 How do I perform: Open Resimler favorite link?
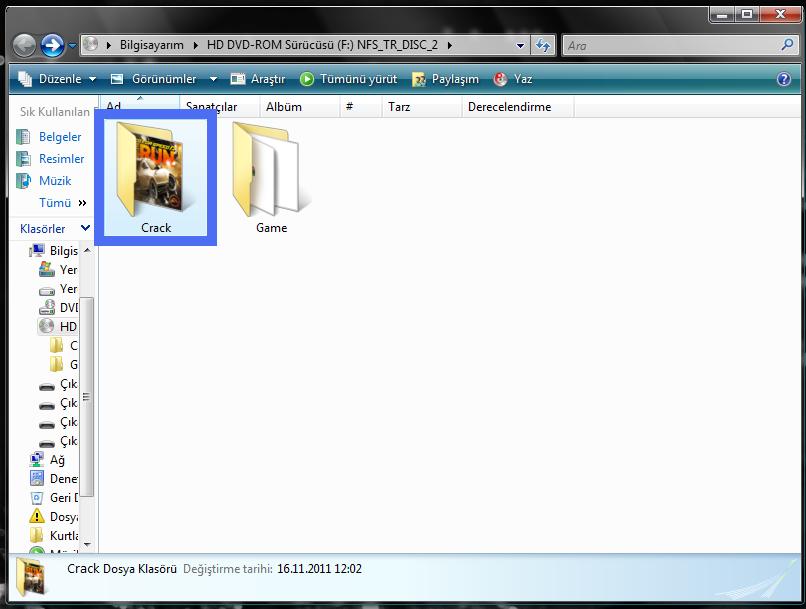point(50,159)
